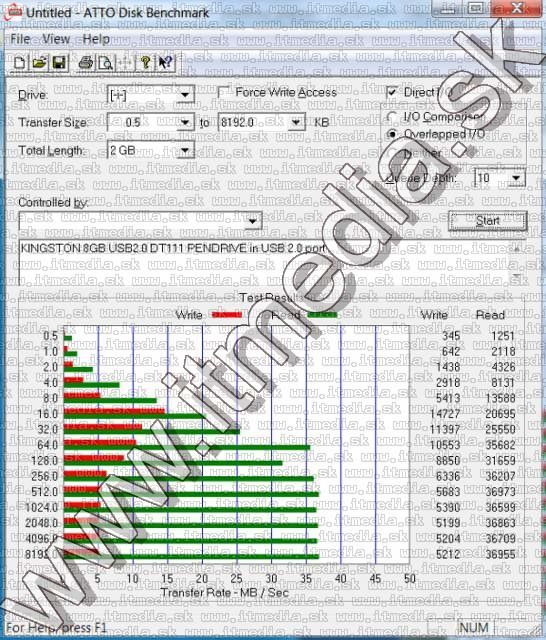Click the red Write legend swatch
The image size is (546, 640).
pyautogui.click(x=227, y=314)
